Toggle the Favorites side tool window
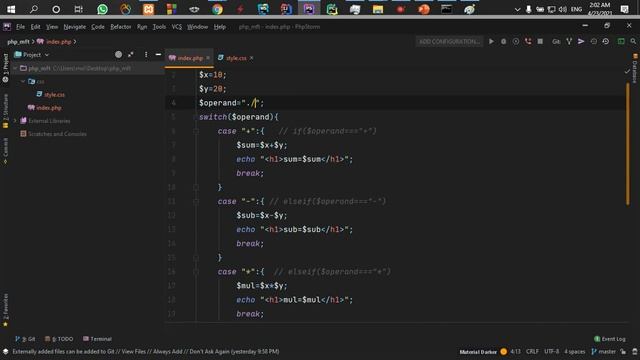 click(x=5, y=310)
